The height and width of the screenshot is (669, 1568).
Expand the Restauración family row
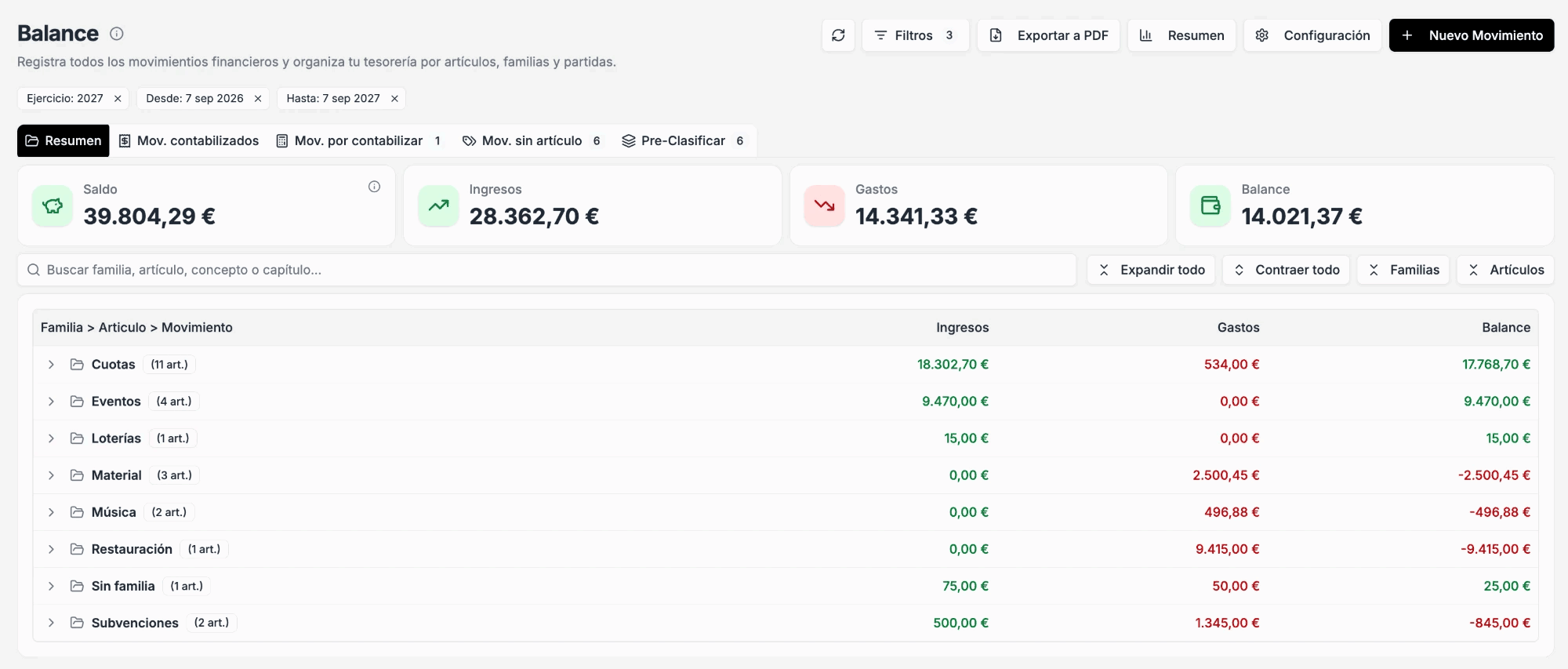pyautogui.click(x=51, y=549)
